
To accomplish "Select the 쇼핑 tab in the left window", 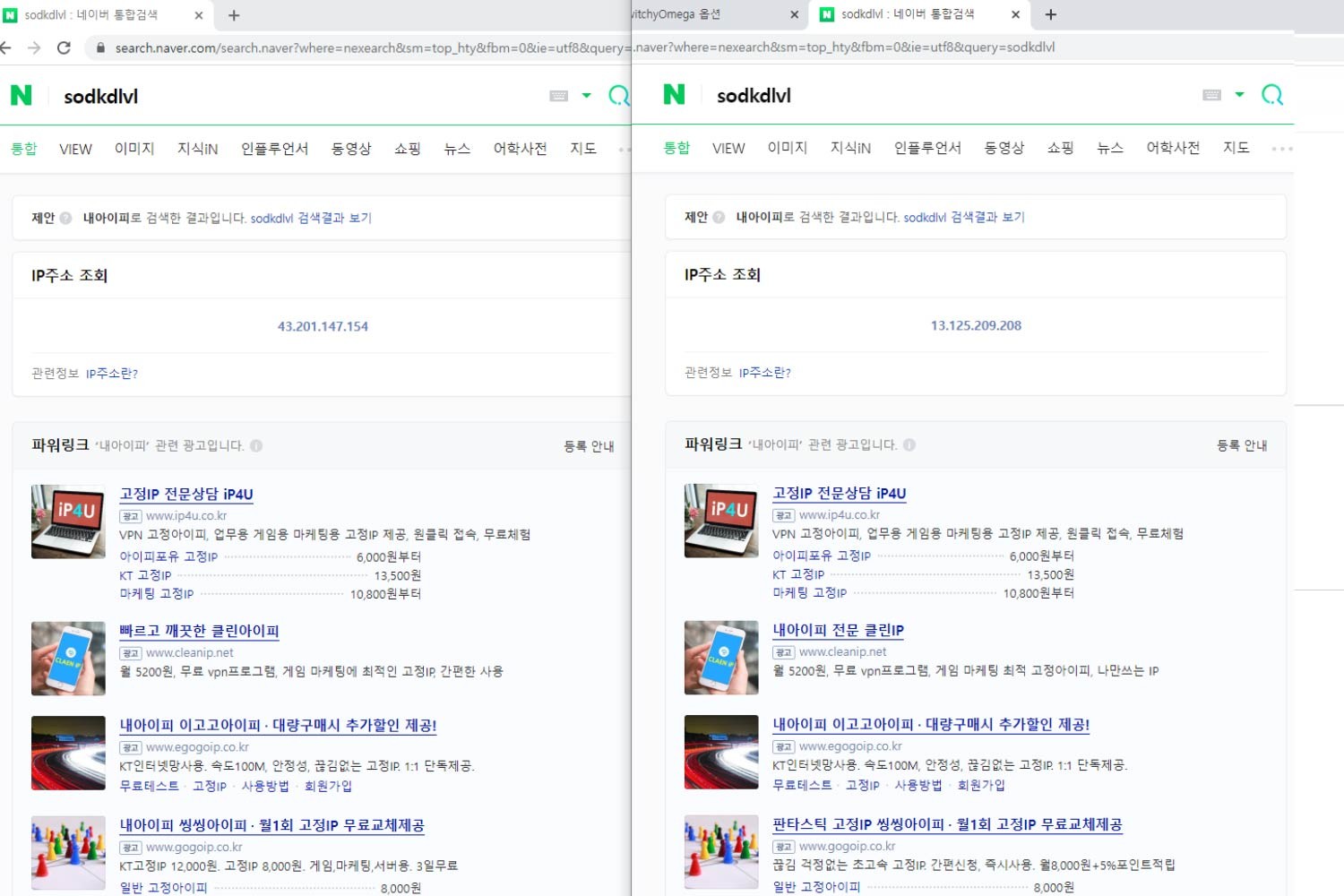I will click(408, 149).
